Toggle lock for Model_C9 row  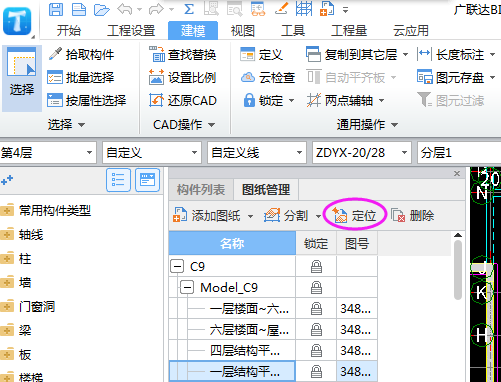[x=316, y=288]
